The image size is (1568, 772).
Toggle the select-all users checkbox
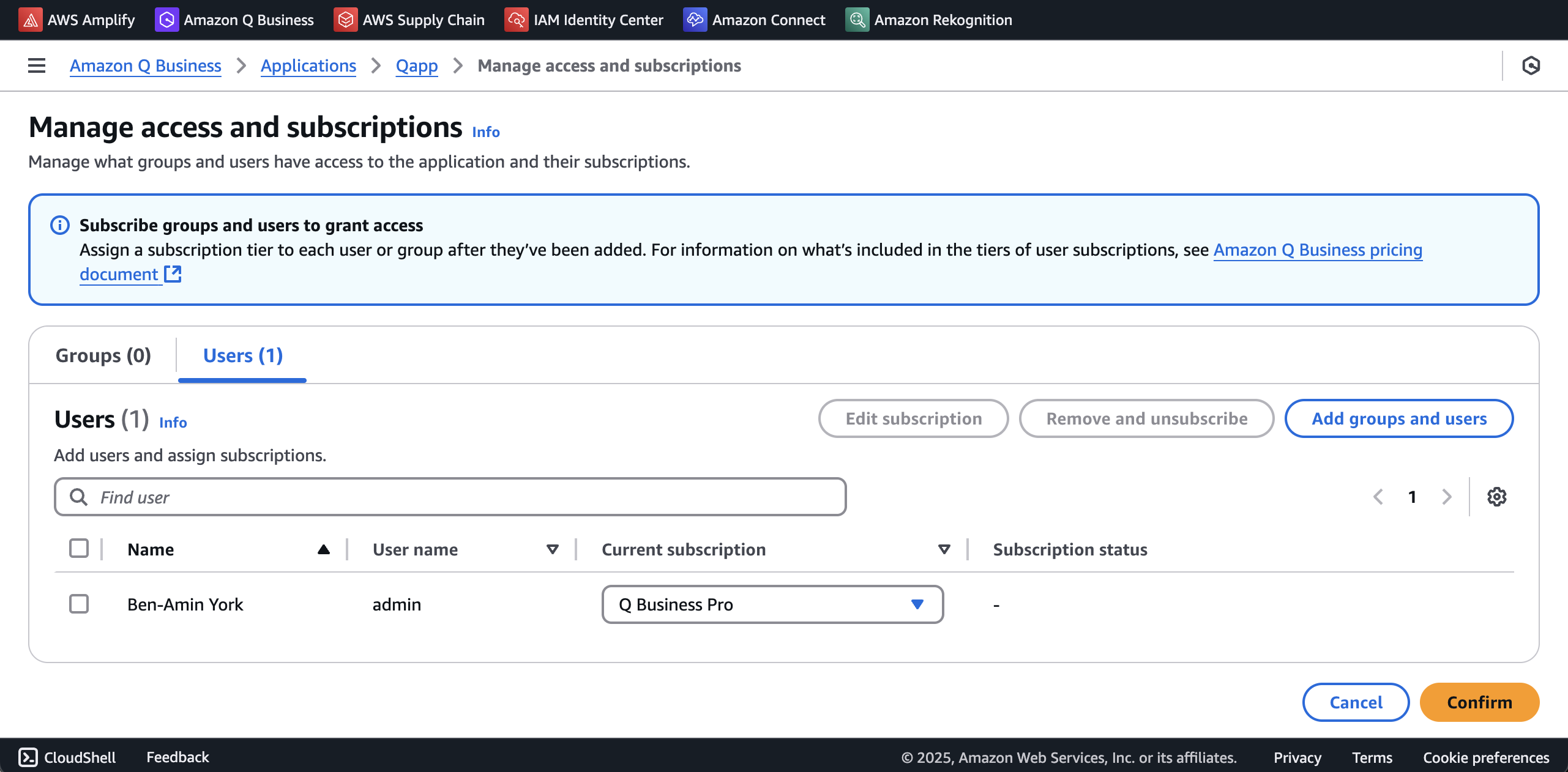(78, 549)
